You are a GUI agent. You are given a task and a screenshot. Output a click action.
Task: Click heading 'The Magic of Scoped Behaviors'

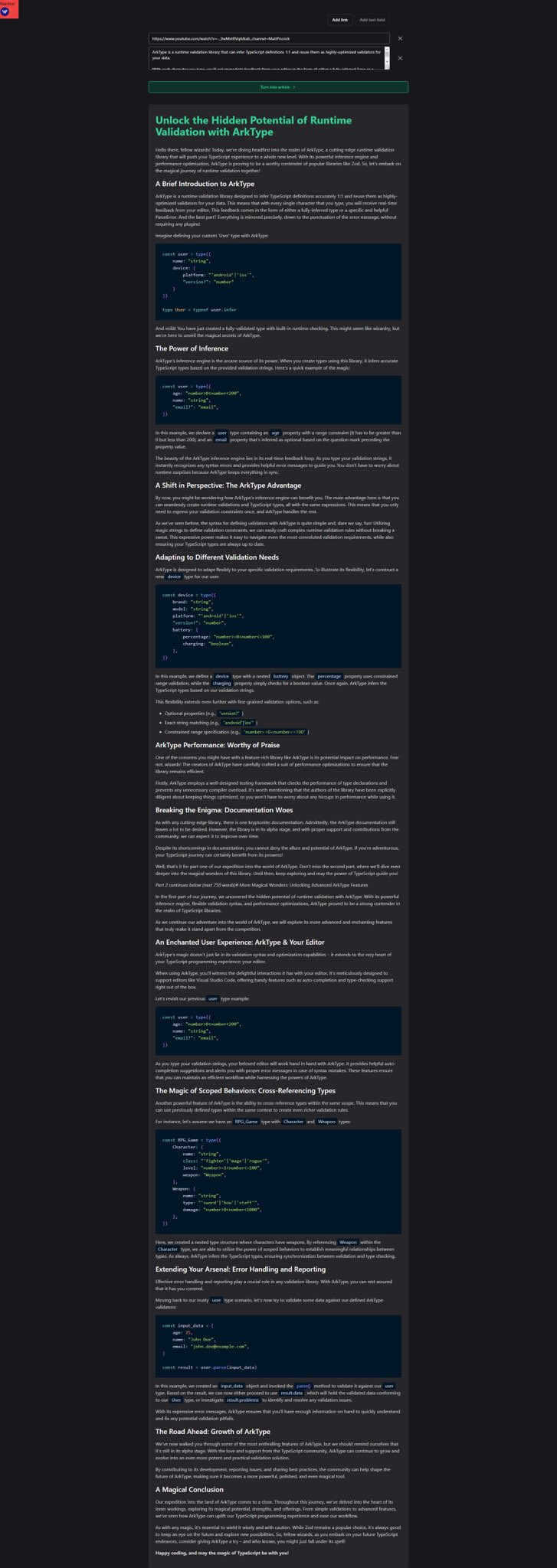click(244, 1091)
